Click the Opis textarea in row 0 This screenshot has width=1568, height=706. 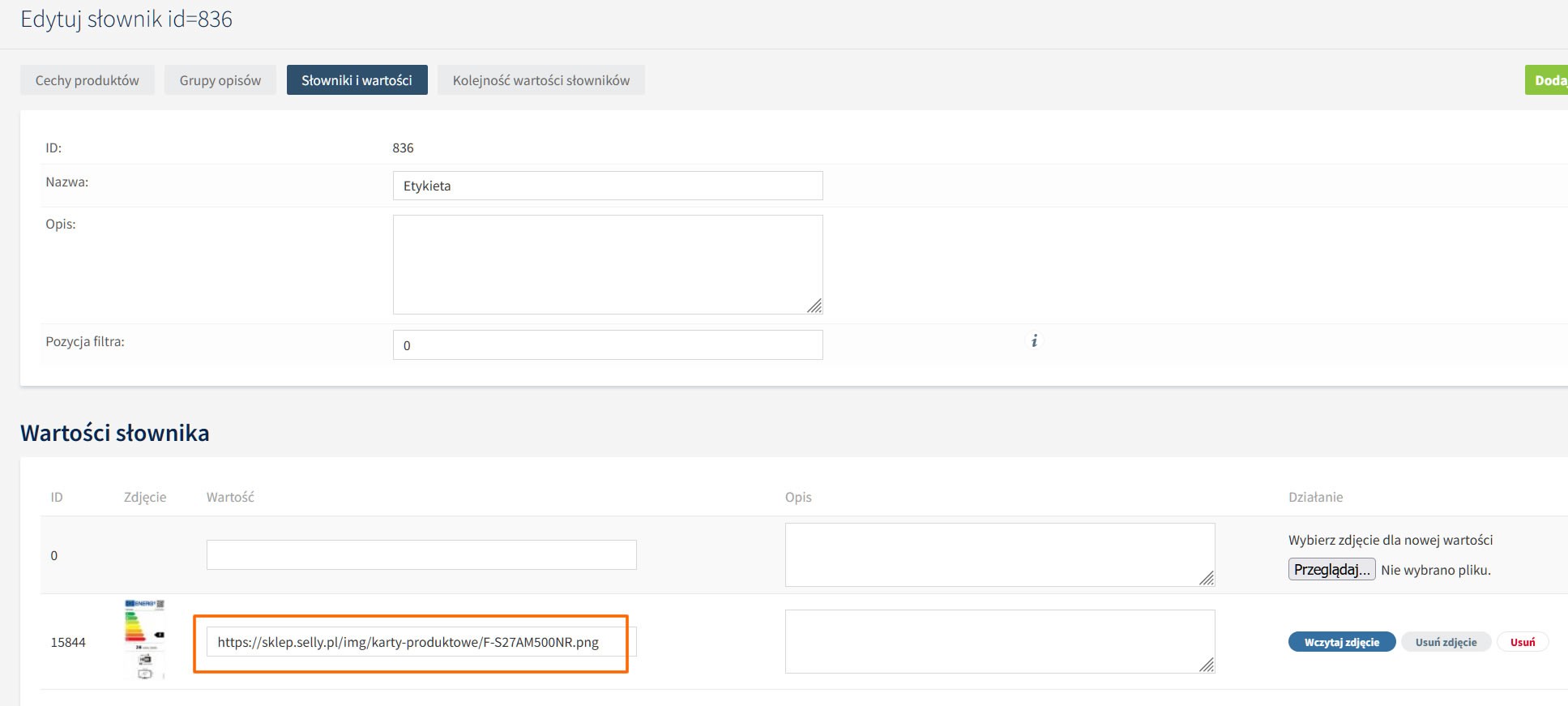click(x=998, y=554)
